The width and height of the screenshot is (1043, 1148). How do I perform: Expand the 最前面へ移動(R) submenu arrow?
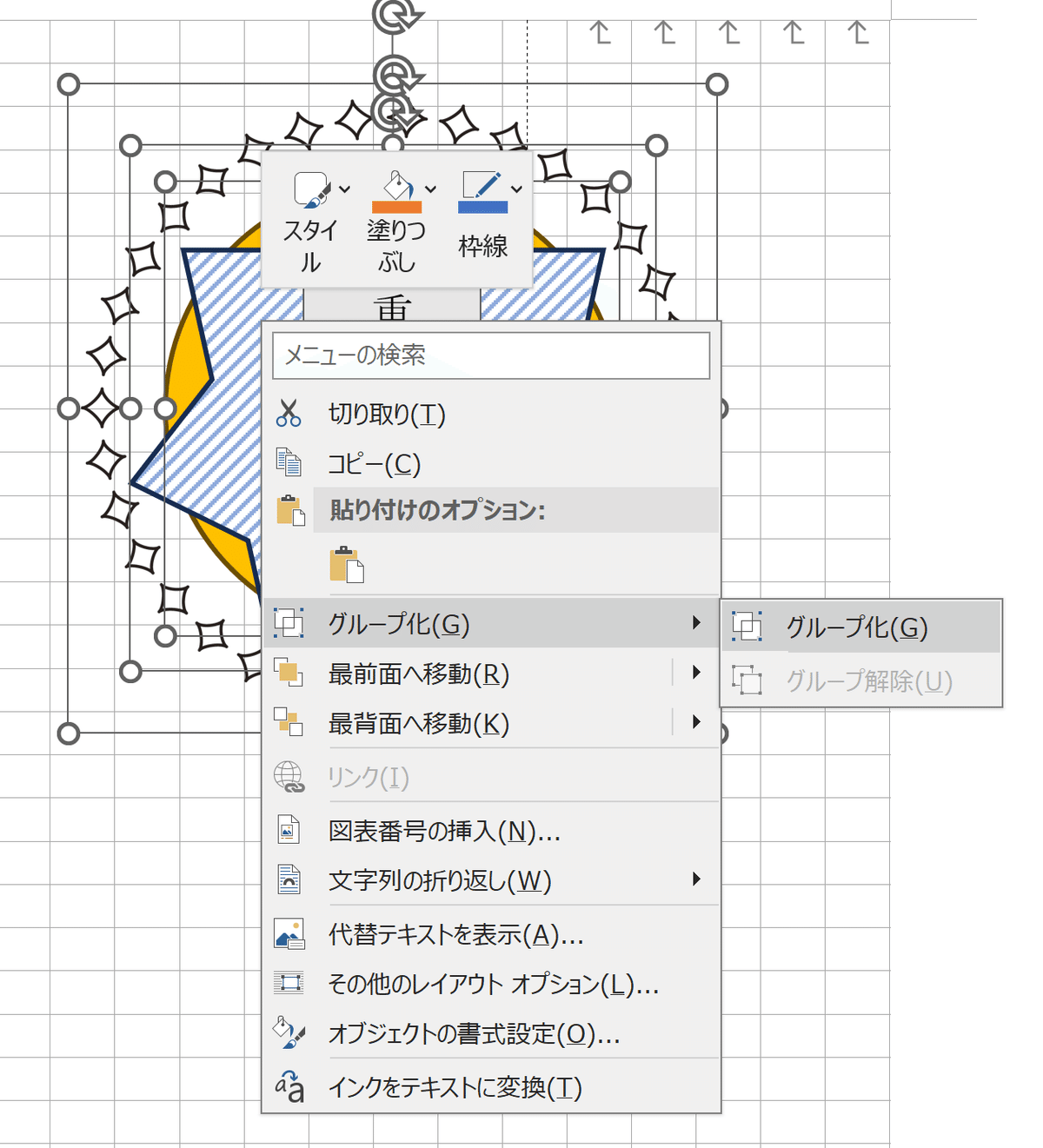pos(696,672)
